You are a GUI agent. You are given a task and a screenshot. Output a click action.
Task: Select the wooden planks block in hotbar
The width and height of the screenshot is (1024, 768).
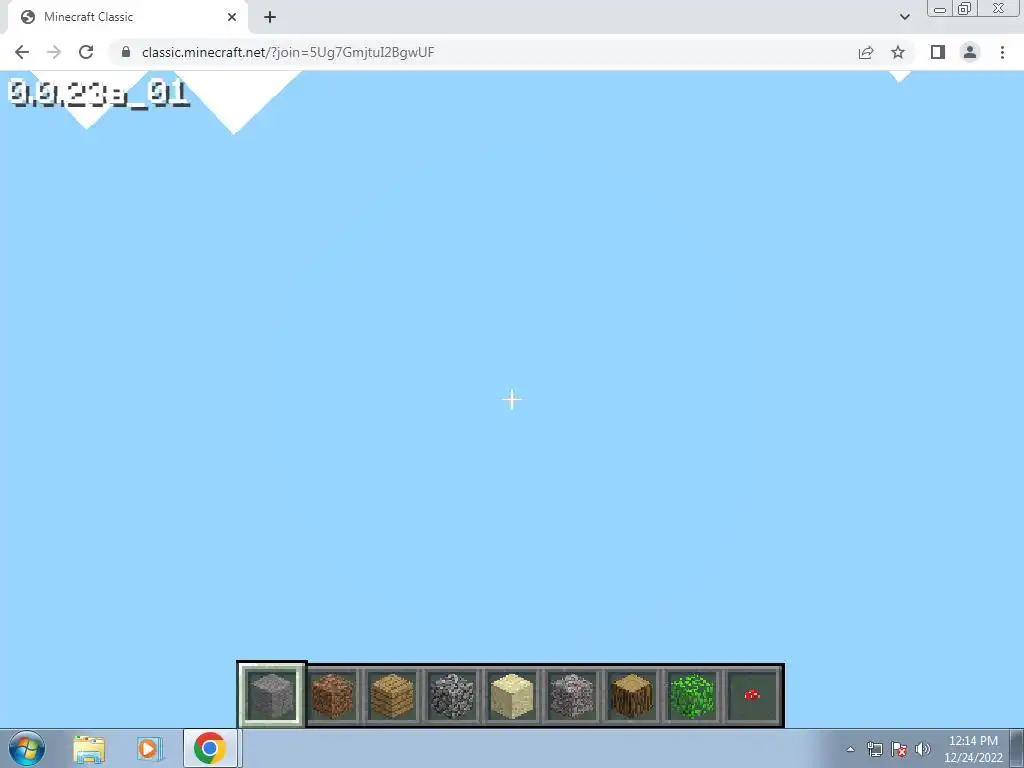coord(392,695)
